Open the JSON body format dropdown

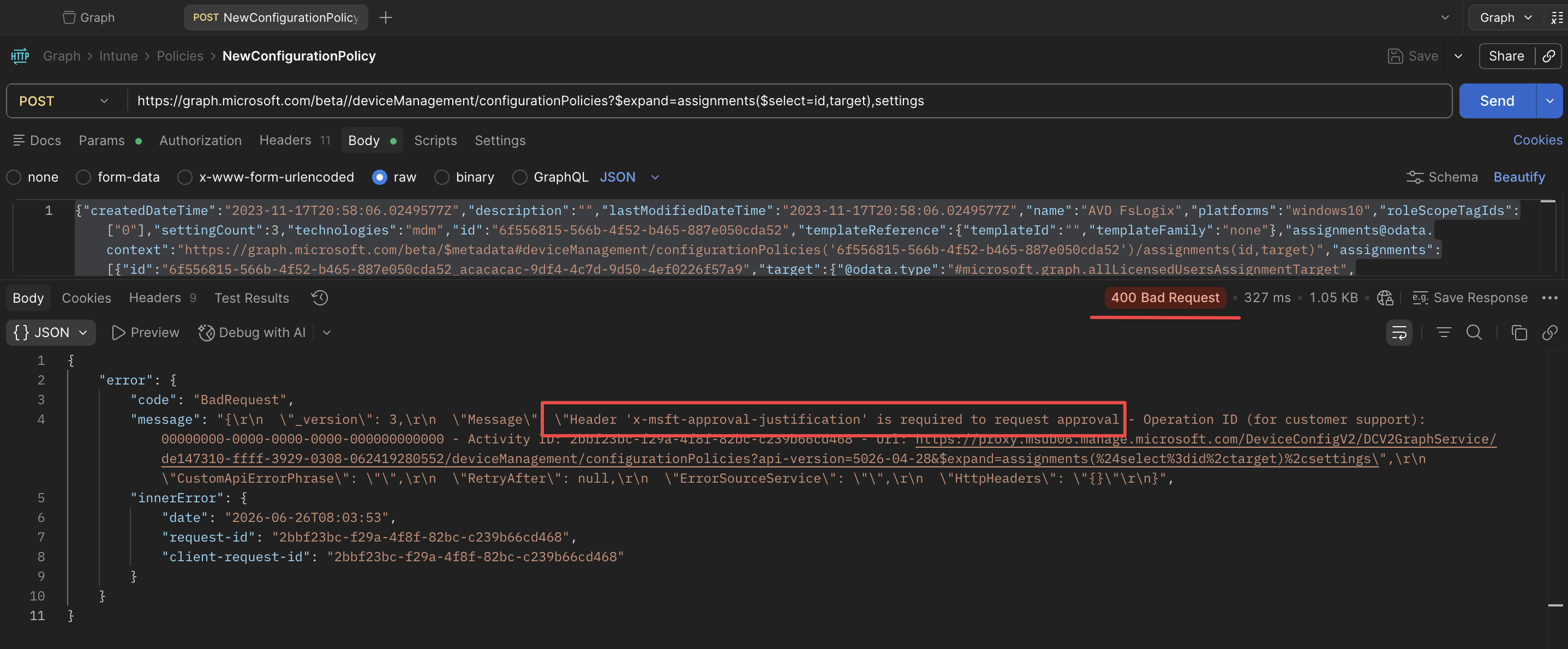(630, 177)
